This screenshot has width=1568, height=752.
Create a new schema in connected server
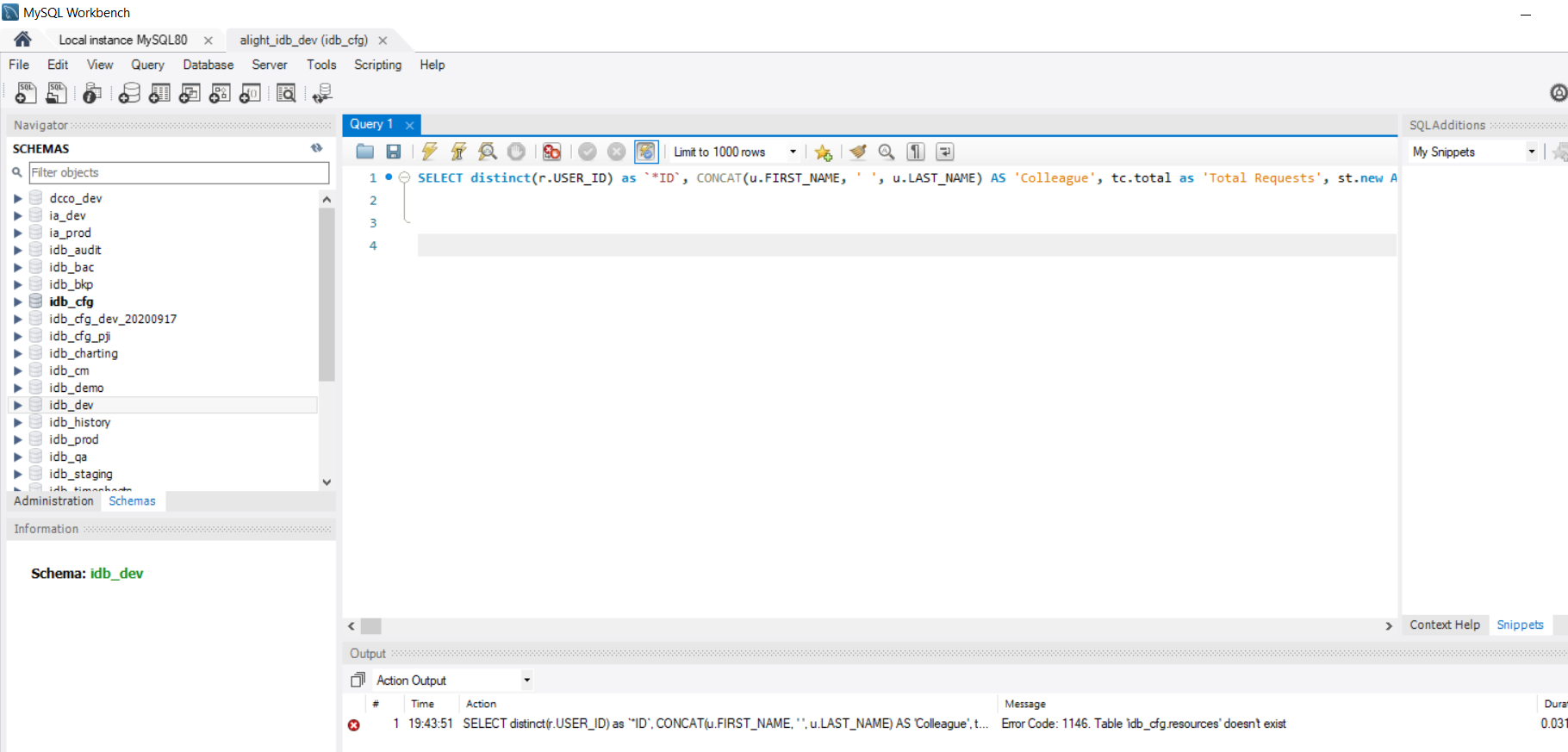129,93
